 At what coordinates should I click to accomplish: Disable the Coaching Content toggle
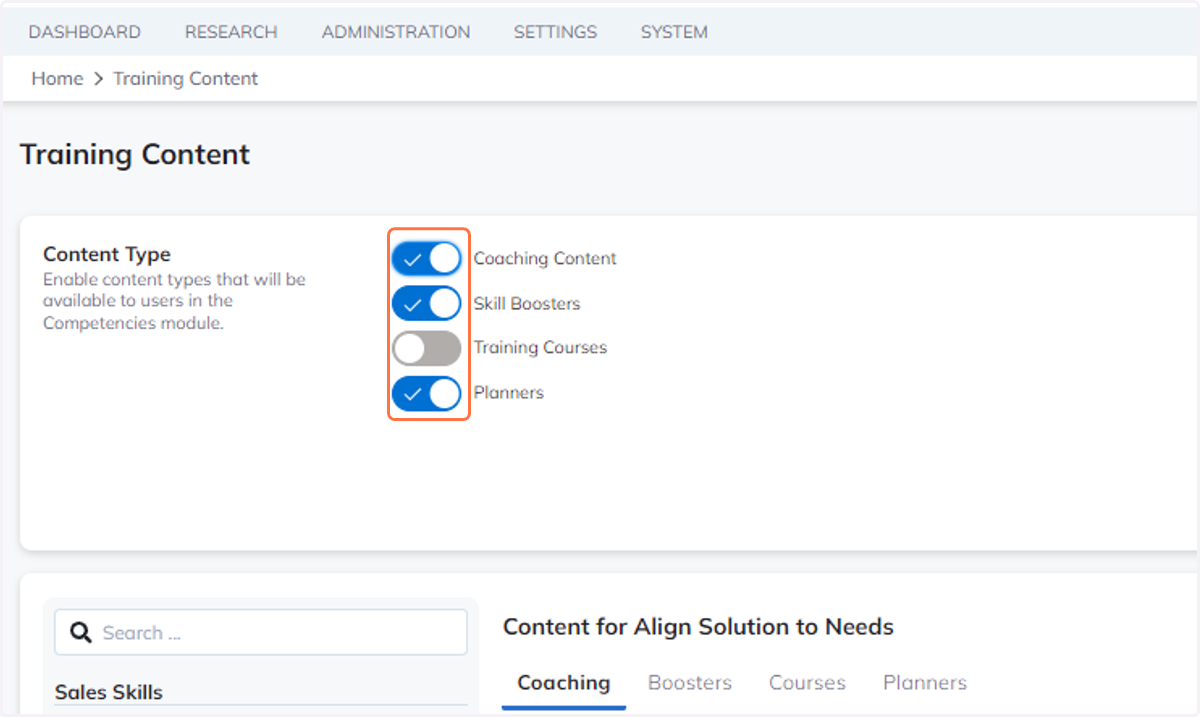(427, 258)
